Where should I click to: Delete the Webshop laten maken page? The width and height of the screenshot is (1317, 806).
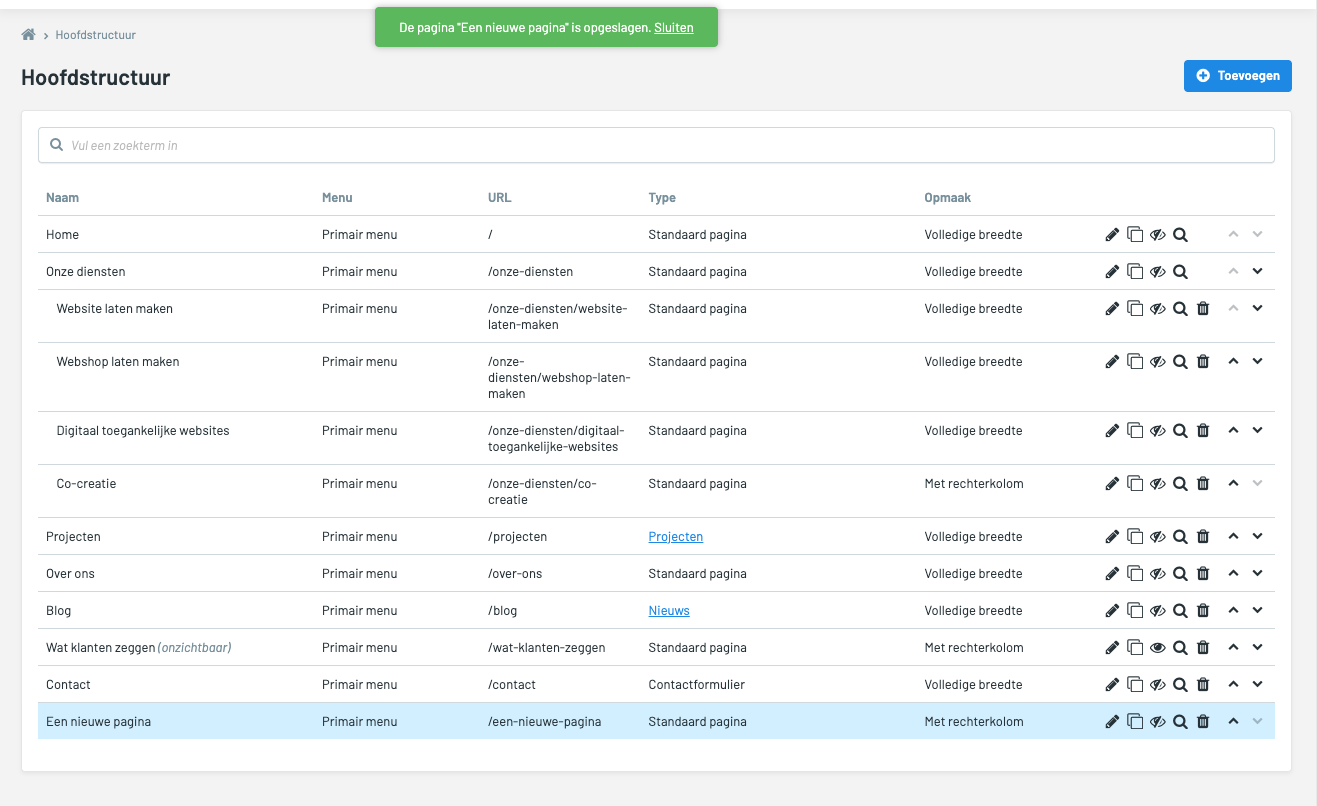pos(1203,362)
